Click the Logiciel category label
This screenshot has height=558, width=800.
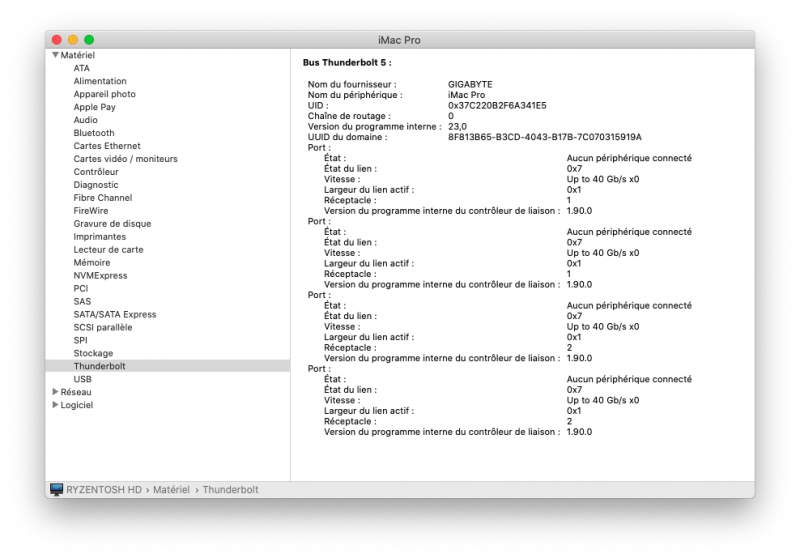[x=77, y=405]
